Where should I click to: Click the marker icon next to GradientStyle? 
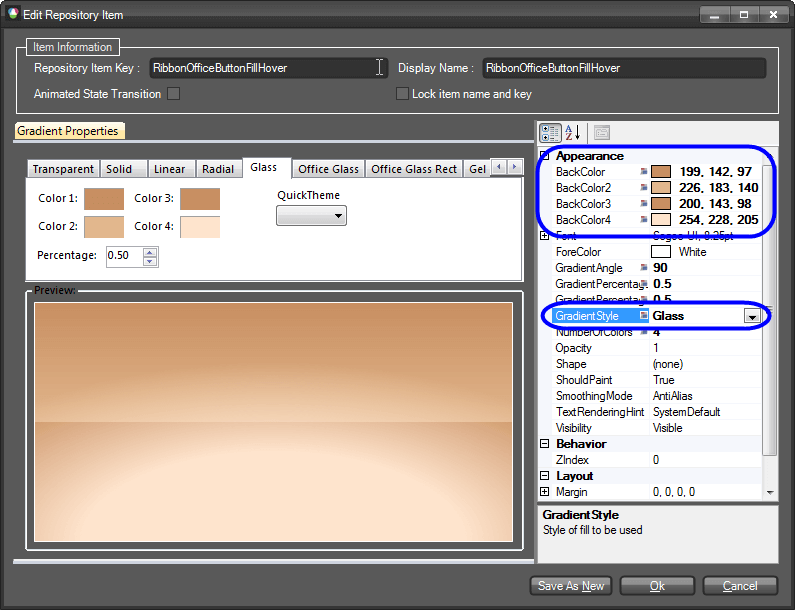point(643,315)
